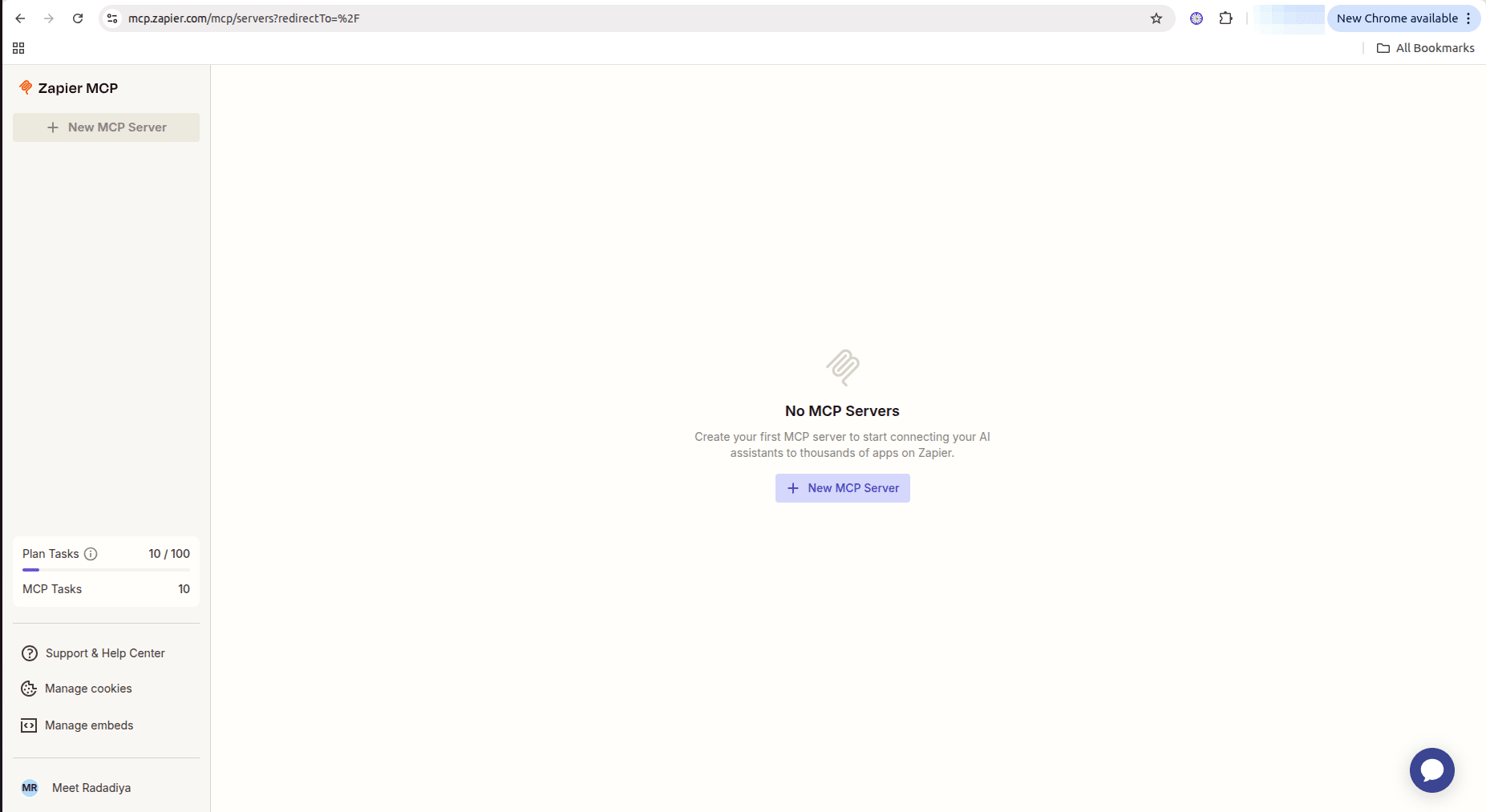1486x812 pixels.
Task: Click the embed code icon
Action: coord(29,725)
